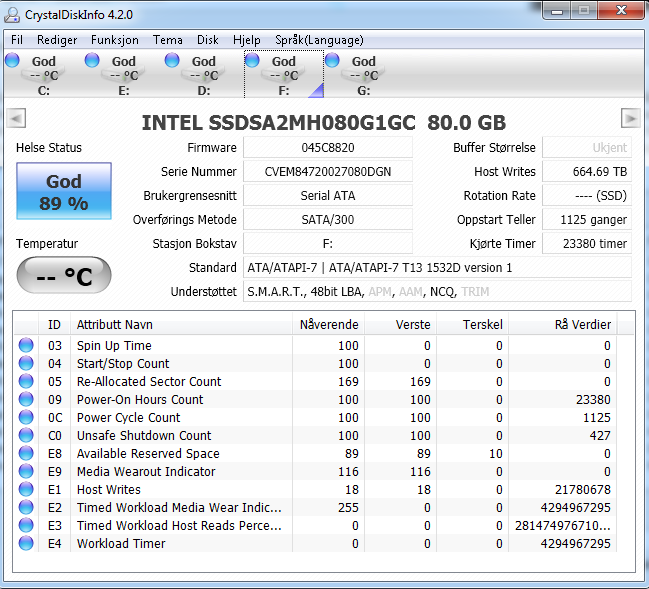The height and width of the screenshot is (589, 649).
Task: Select the Workload Timer attribute name
Action: coord(121,544)
